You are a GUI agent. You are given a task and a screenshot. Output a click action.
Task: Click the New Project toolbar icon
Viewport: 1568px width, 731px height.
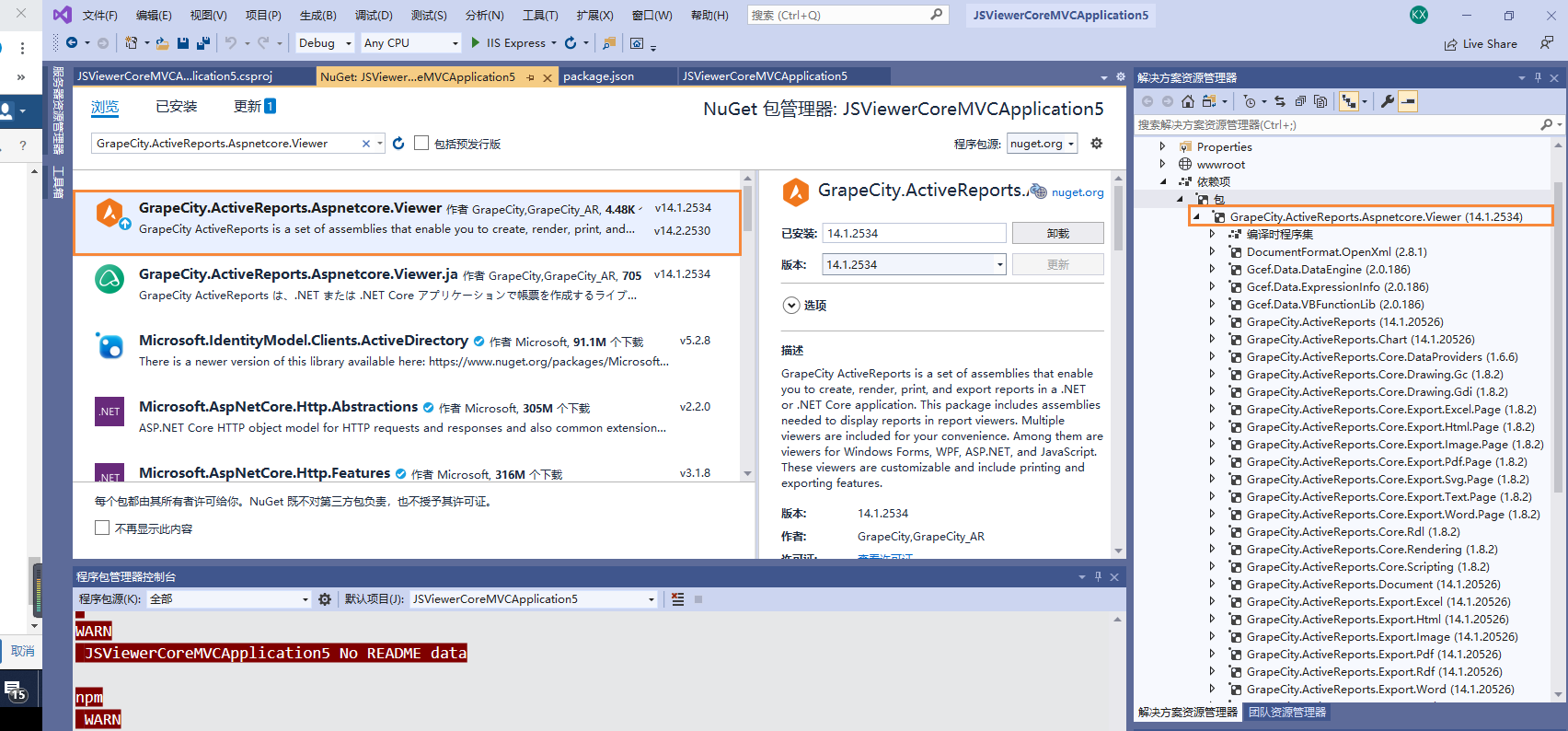click(132, 43)
